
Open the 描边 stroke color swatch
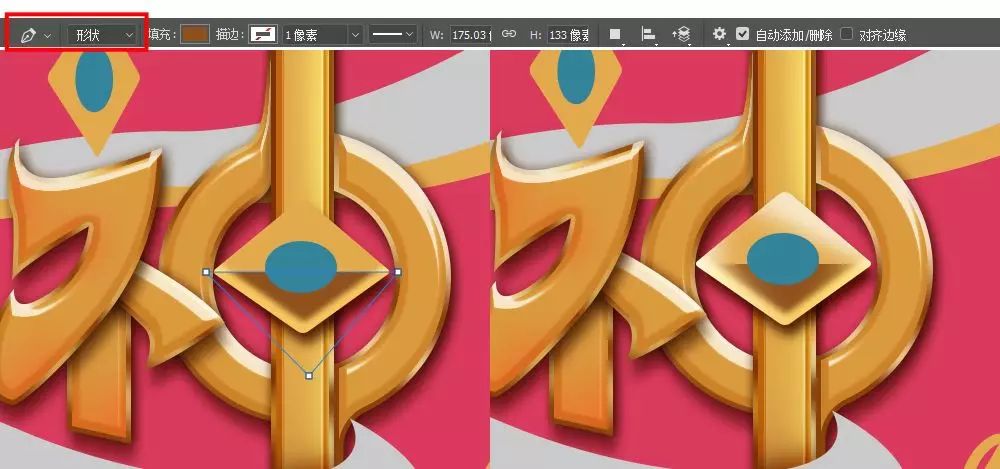tap(263, 35)
